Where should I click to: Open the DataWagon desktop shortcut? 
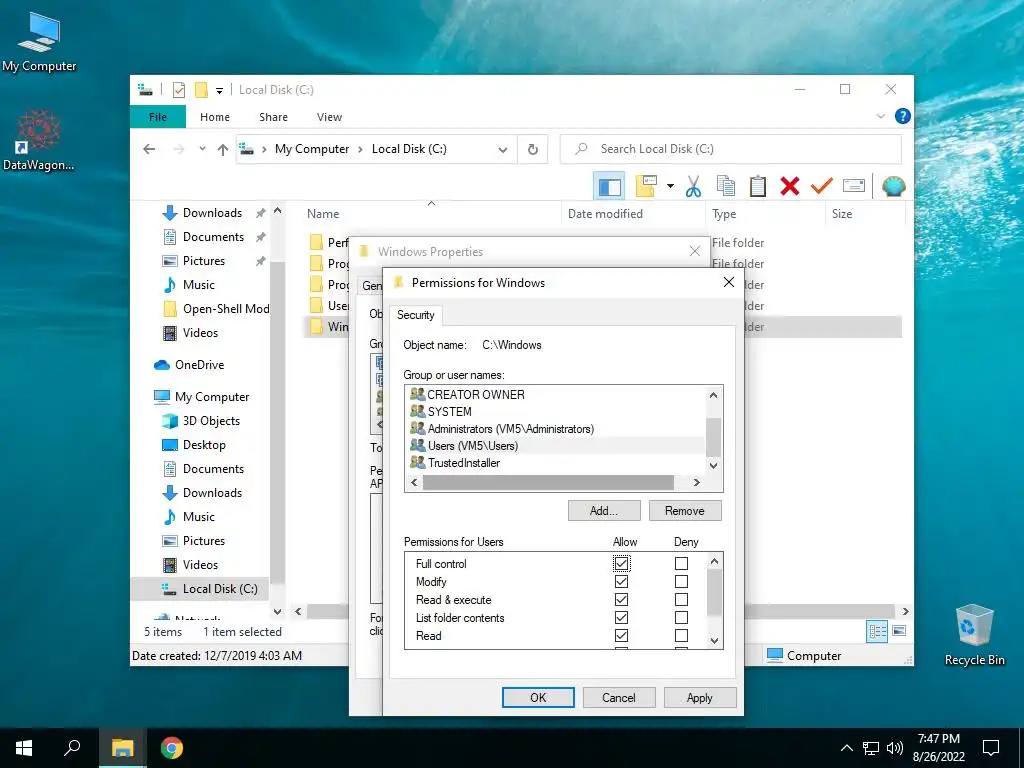coord(39,140)
